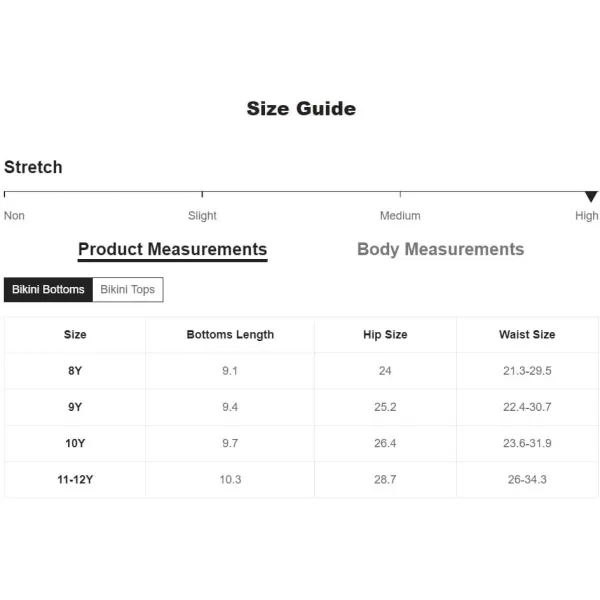Click the Waist Size column header

click(x=527, y=334)
